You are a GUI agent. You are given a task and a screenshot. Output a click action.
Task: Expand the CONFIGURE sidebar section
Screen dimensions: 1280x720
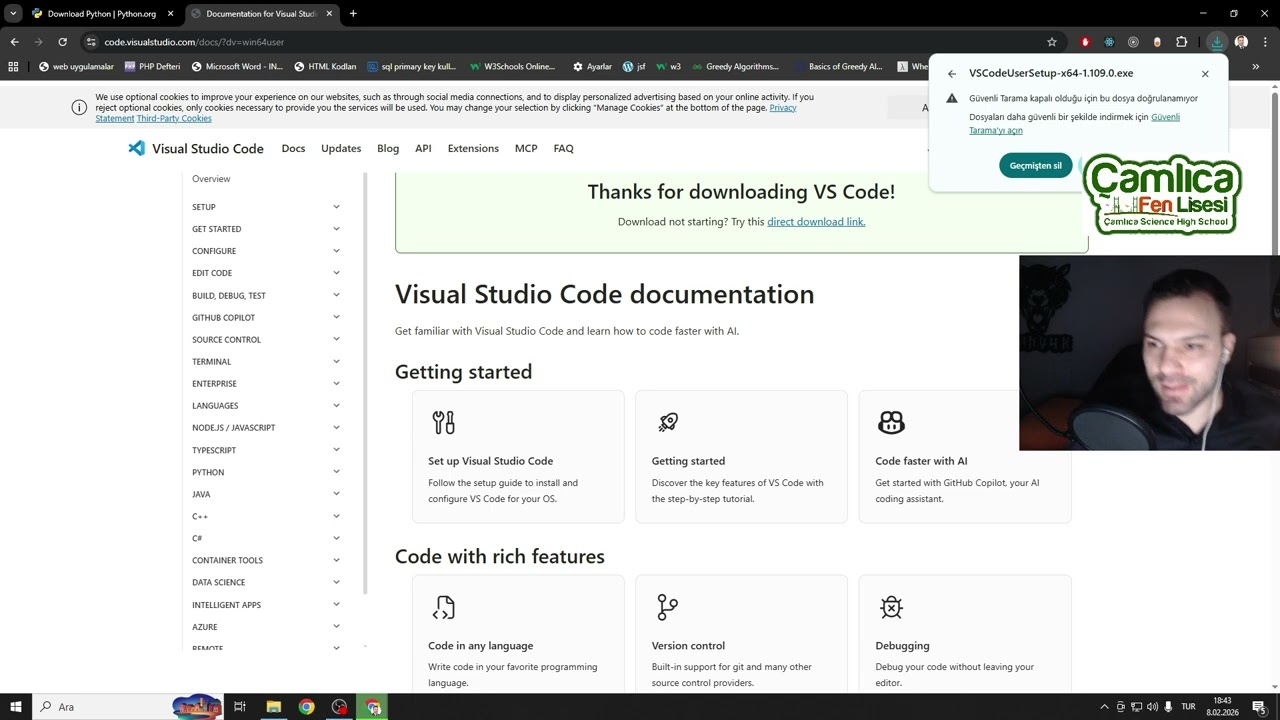coord(266,251)
